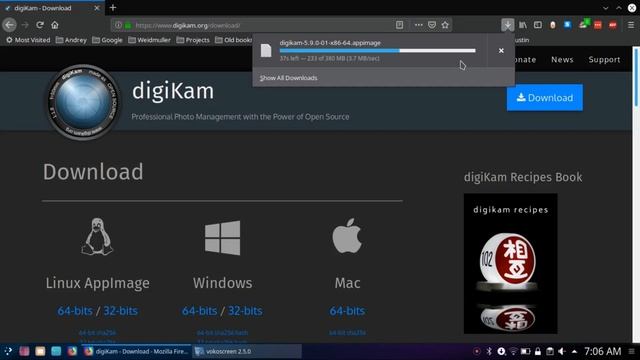Open the News navigation link
Screen dimensions: 640x360
pos(562,60)
